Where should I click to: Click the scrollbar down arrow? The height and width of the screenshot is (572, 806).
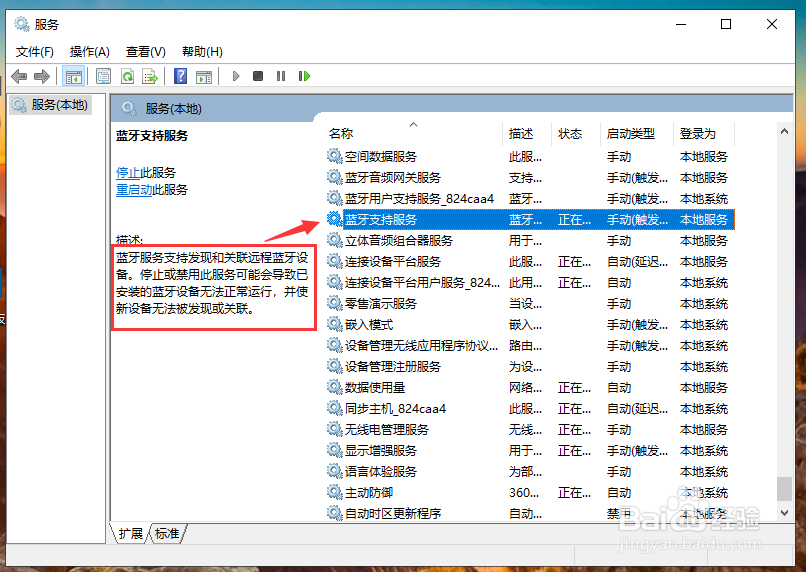tap(784, 512)
